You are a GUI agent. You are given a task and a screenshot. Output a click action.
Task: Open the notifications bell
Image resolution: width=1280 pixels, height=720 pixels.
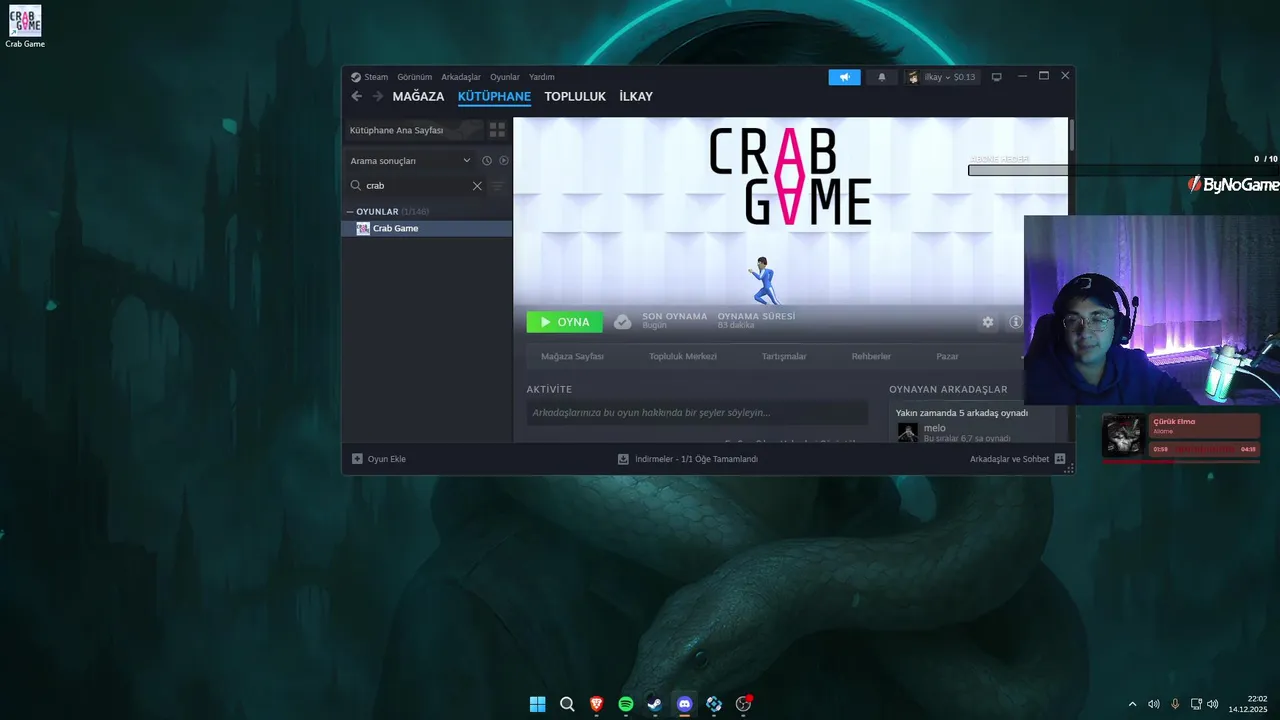pyautogui.click(x=882, y=77)
